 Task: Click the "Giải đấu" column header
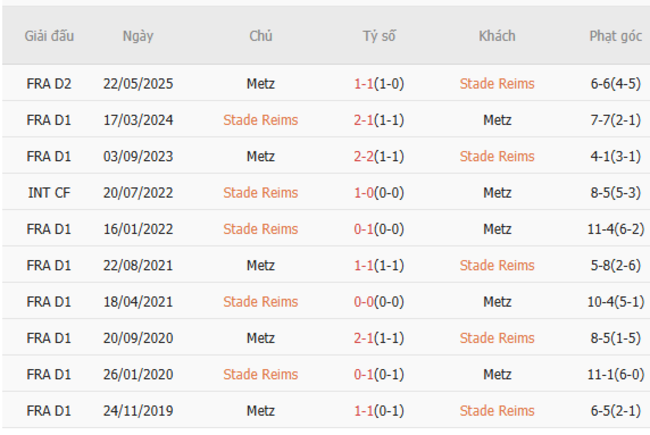[x=49, y=36]
